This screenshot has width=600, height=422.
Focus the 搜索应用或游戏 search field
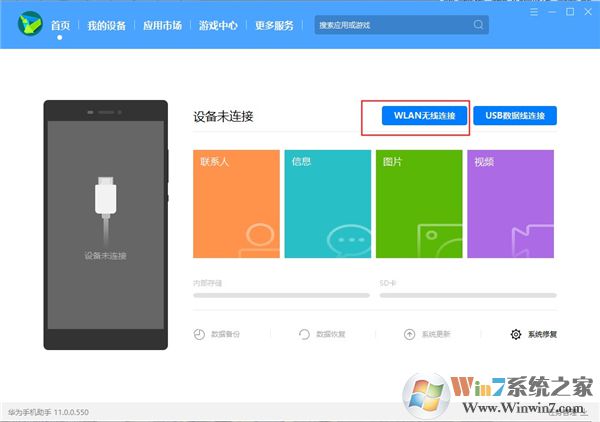pos(401,25)
